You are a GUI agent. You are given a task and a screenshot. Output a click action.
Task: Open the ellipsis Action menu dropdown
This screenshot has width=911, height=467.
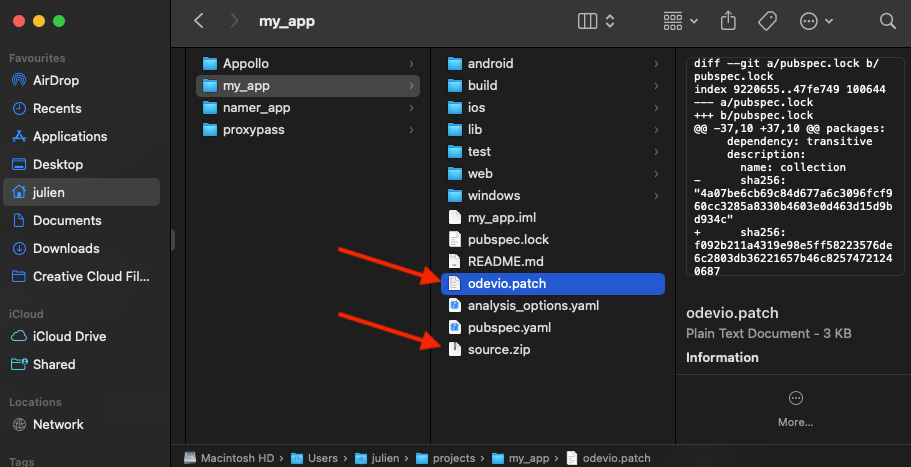click(817, 21)
